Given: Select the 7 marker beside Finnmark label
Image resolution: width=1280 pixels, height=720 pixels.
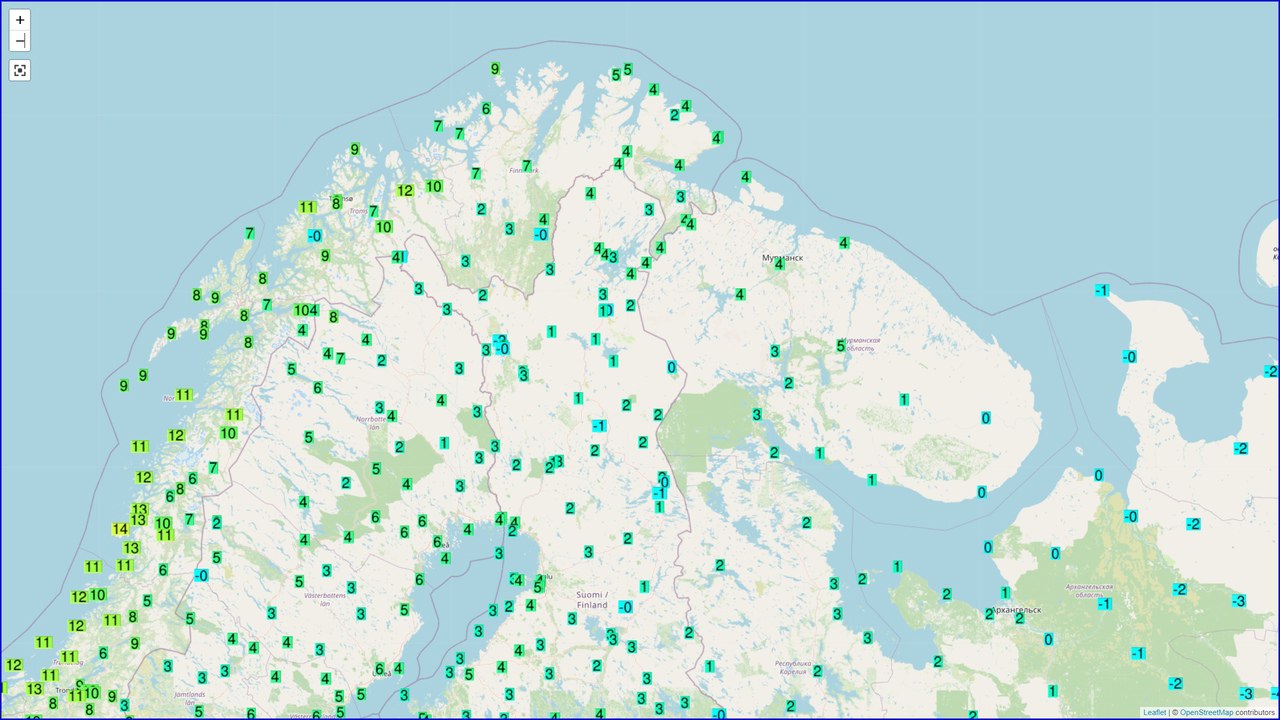Looking at the screenshot, I should (x=526, y=166).
